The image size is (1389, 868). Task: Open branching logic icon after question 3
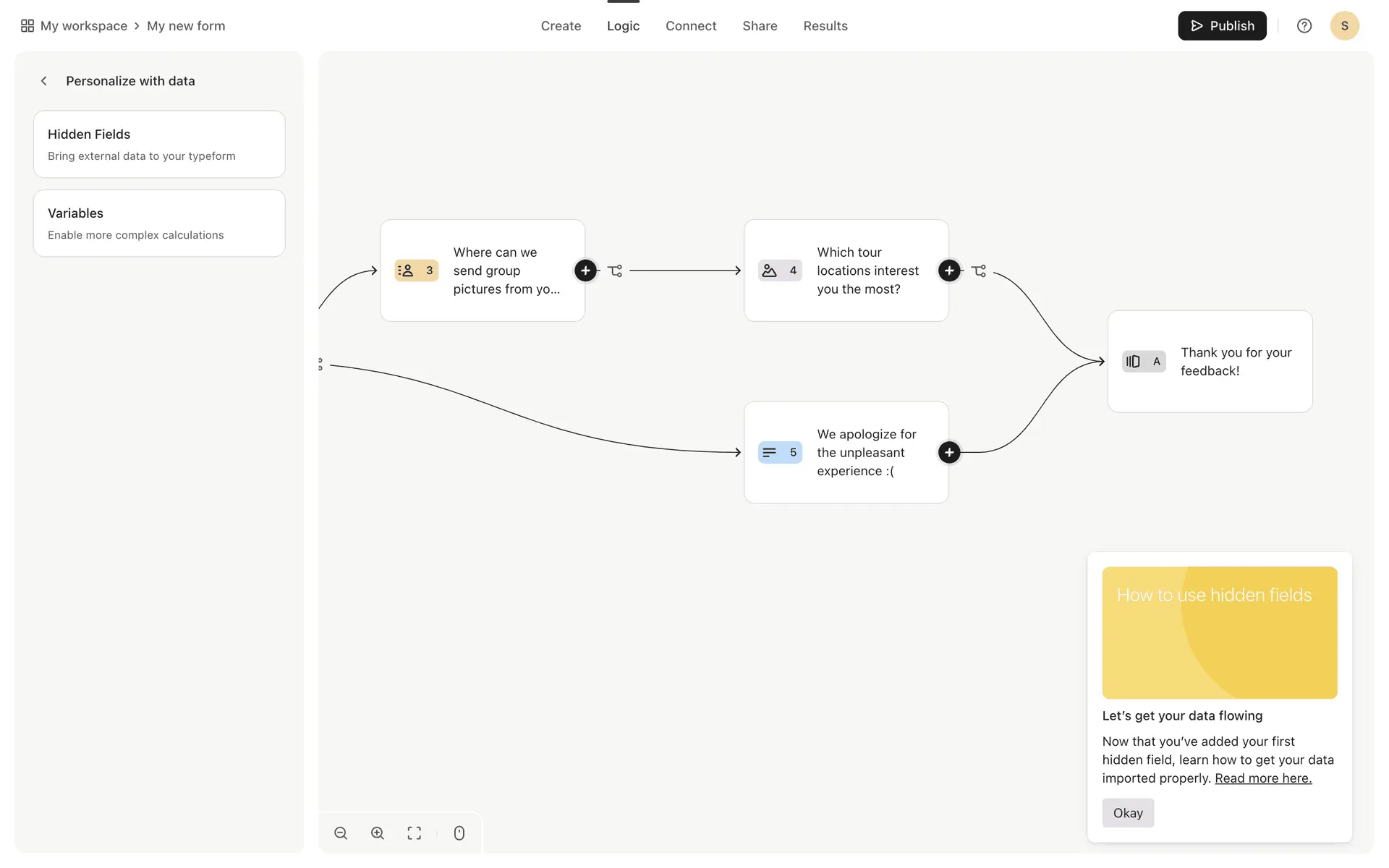click(615, 271)
